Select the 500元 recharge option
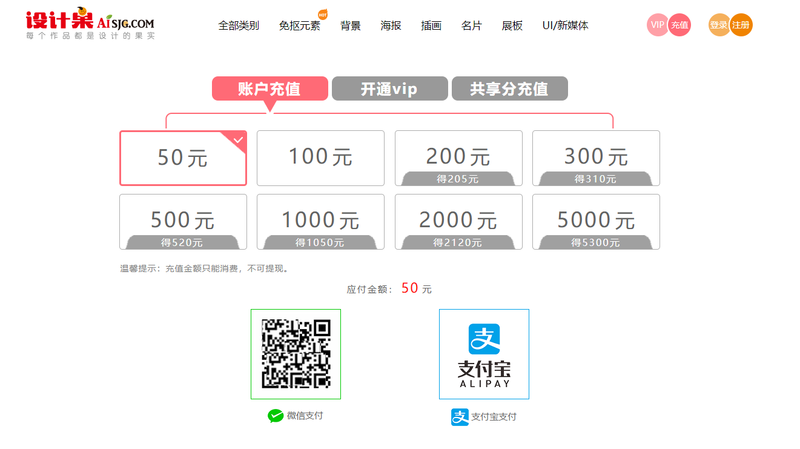Image resolution: width=800 pixels, height=449 pixels. [183, 222]
